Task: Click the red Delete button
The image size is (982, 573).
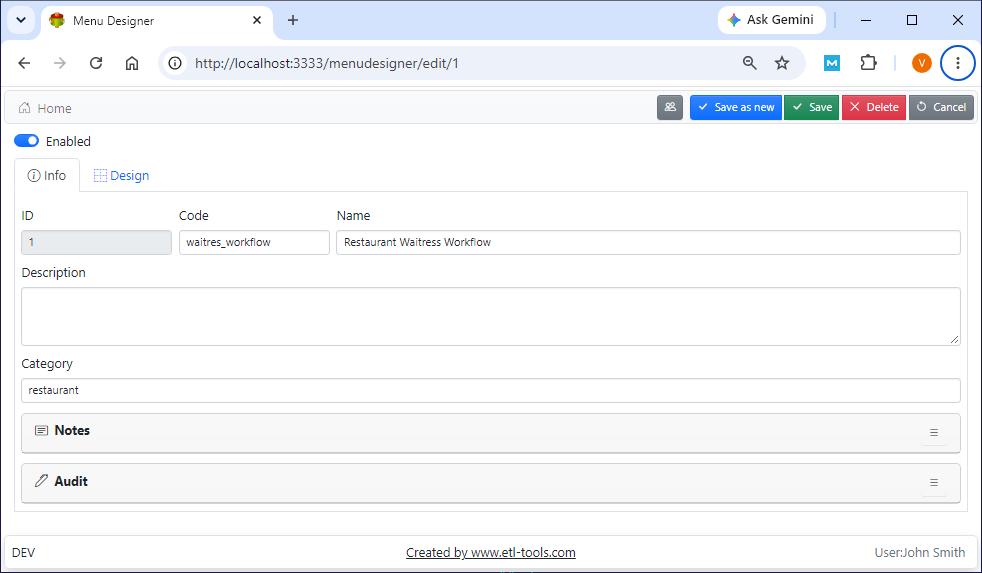Action: [x=874, y=107]
